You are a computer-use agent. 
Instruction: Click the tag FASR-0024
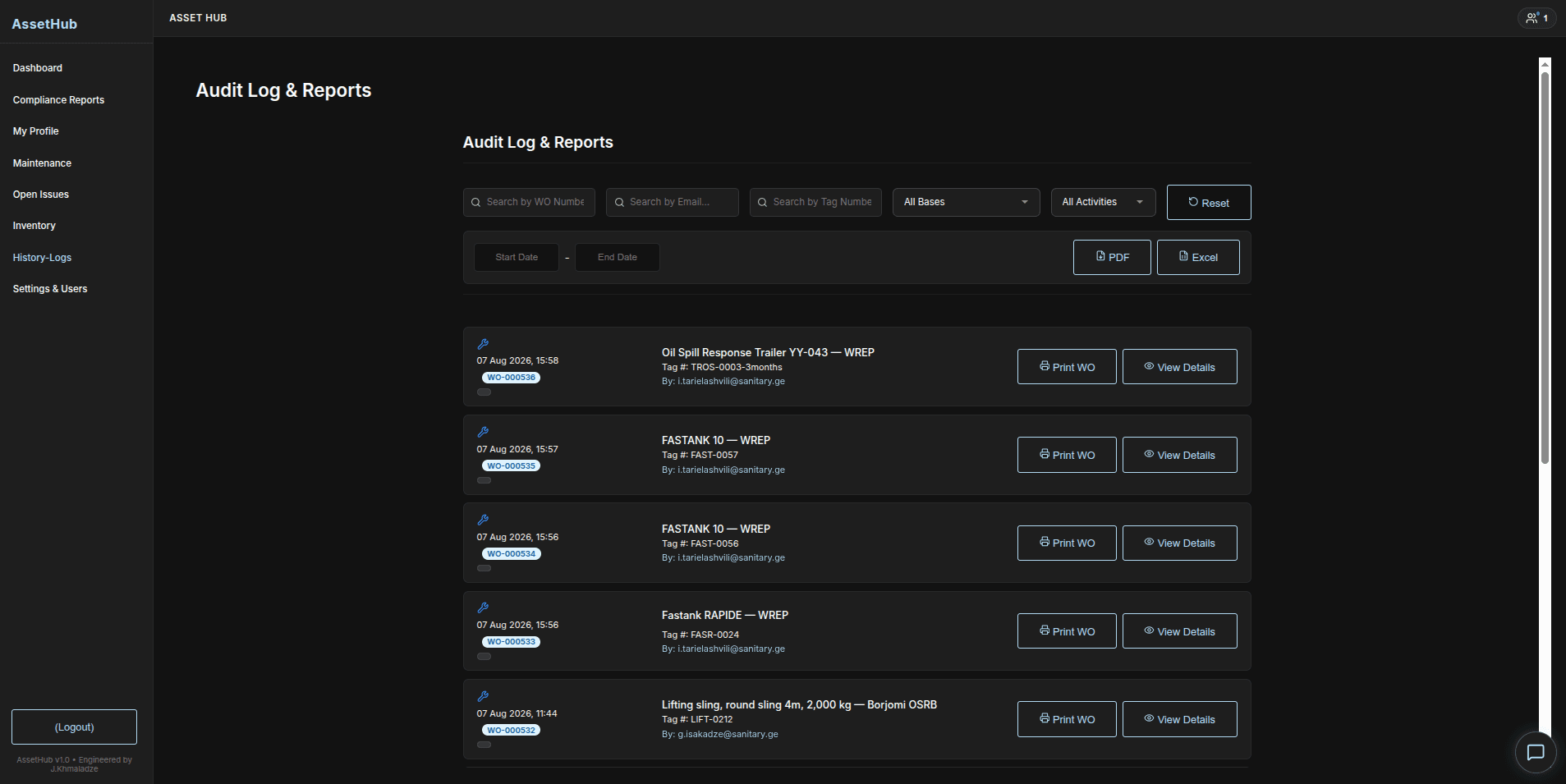click(714, 635)
